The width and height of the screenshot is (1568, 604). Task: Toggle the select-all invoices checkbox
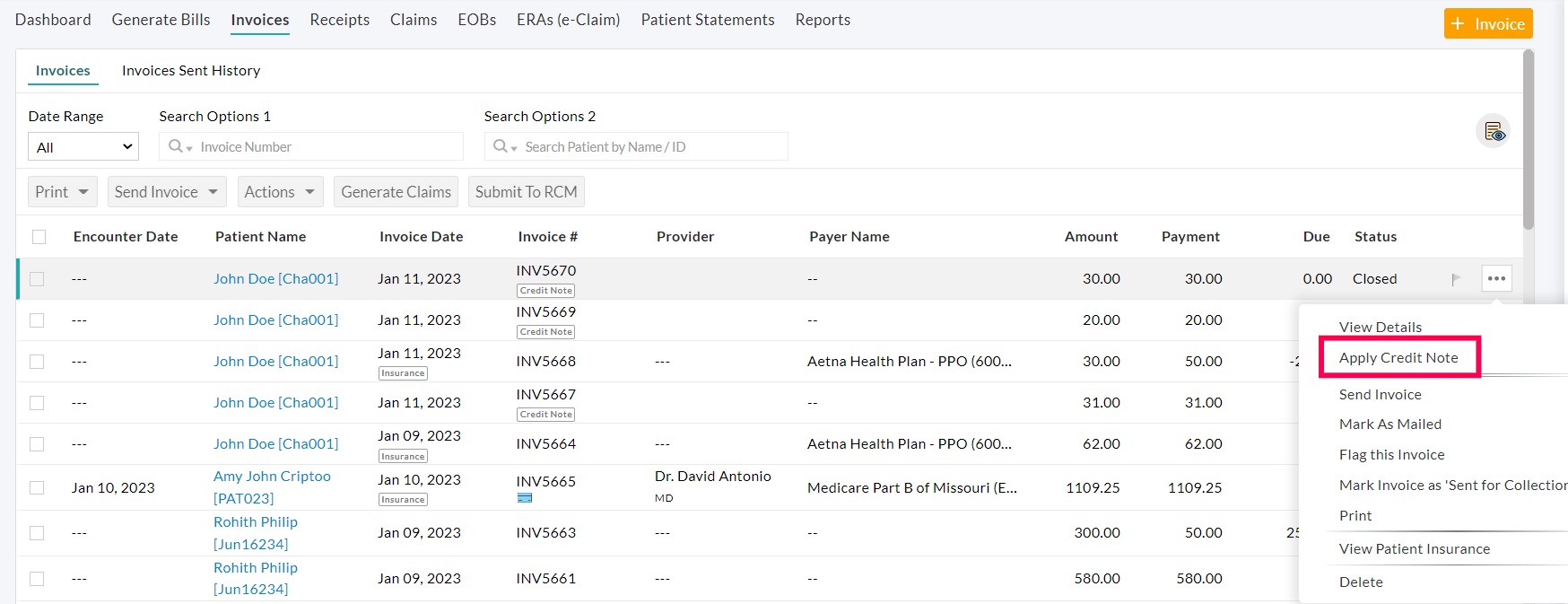(x=39, y=237)
